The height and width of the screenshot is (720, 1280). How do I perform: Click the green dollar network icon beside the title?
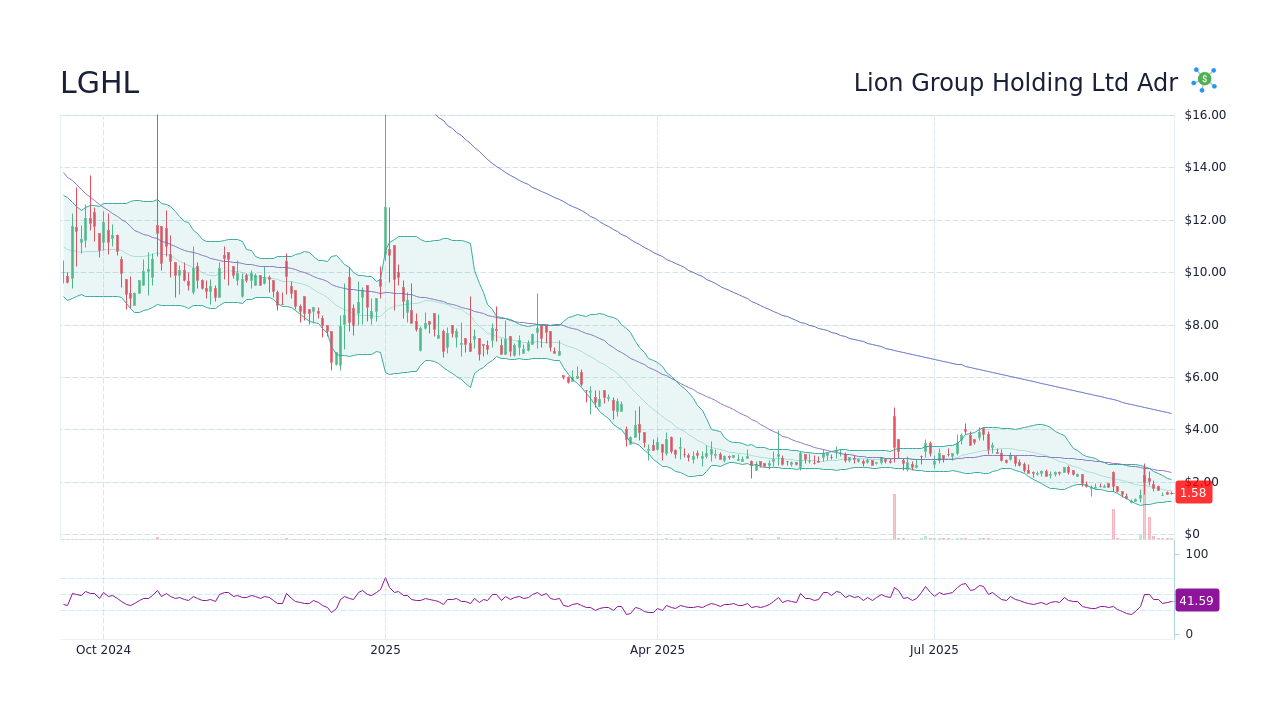pos(1202,79)
